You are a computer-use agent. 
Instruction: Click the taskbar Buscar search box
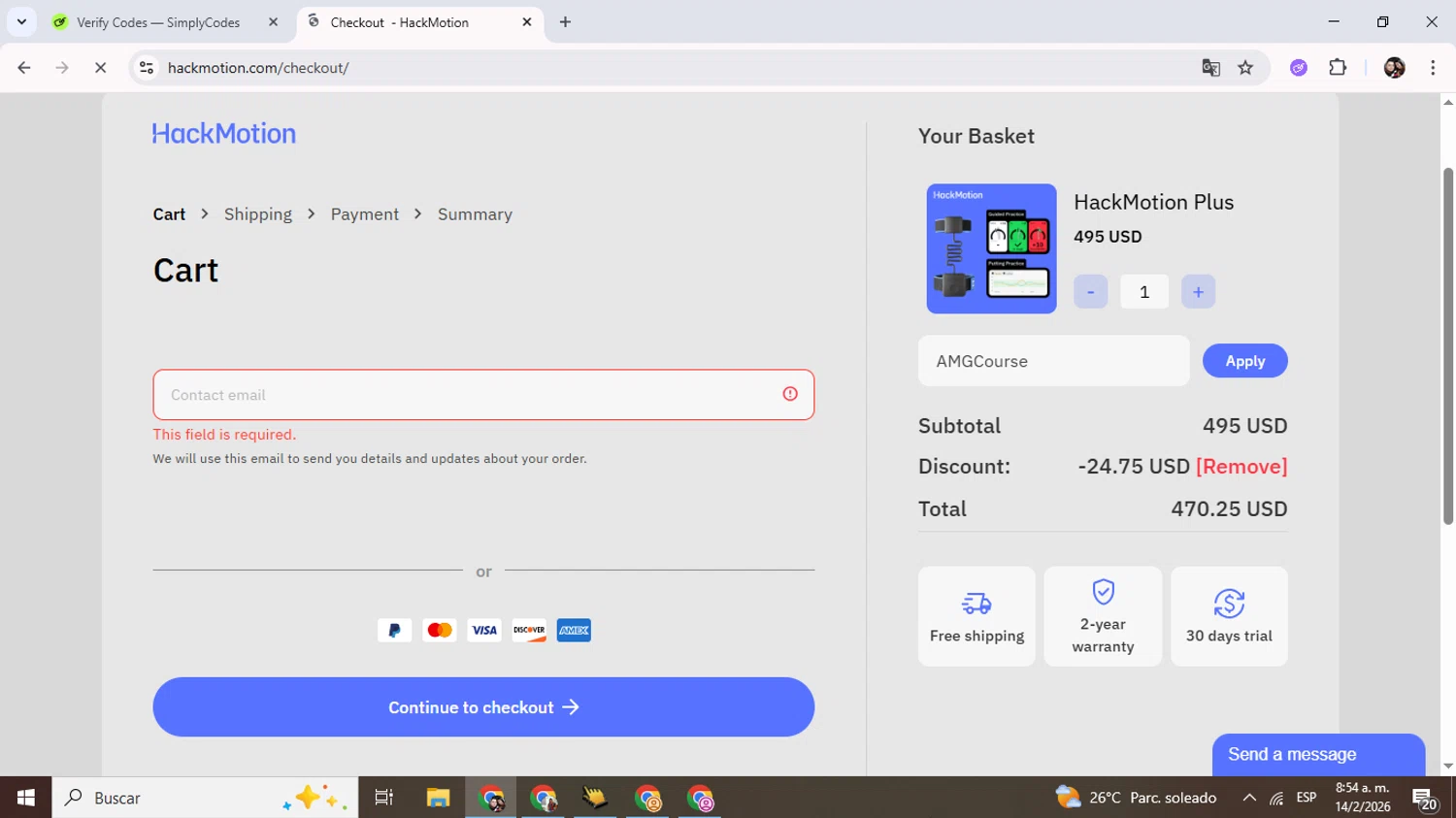coord(205,798)
